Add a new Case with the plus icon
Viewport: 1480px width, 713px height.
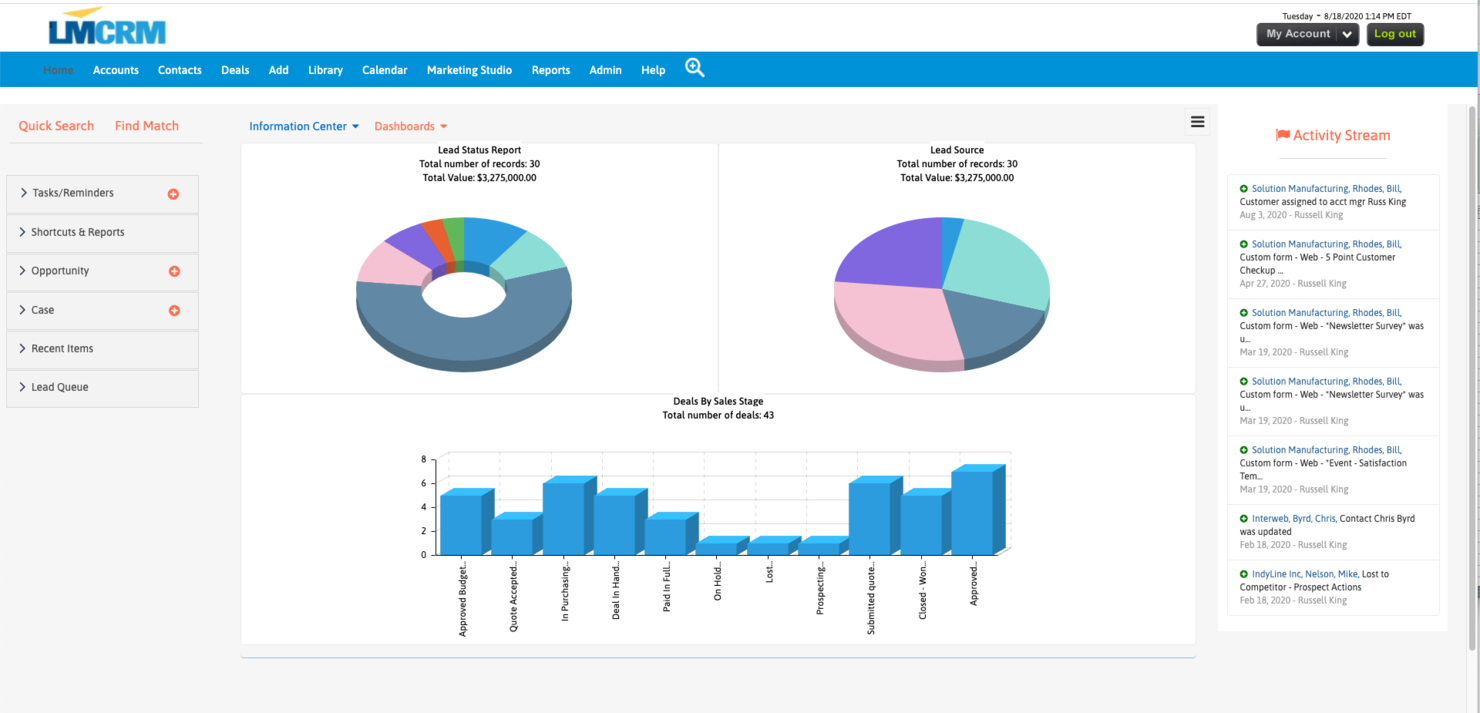[175, 310]
